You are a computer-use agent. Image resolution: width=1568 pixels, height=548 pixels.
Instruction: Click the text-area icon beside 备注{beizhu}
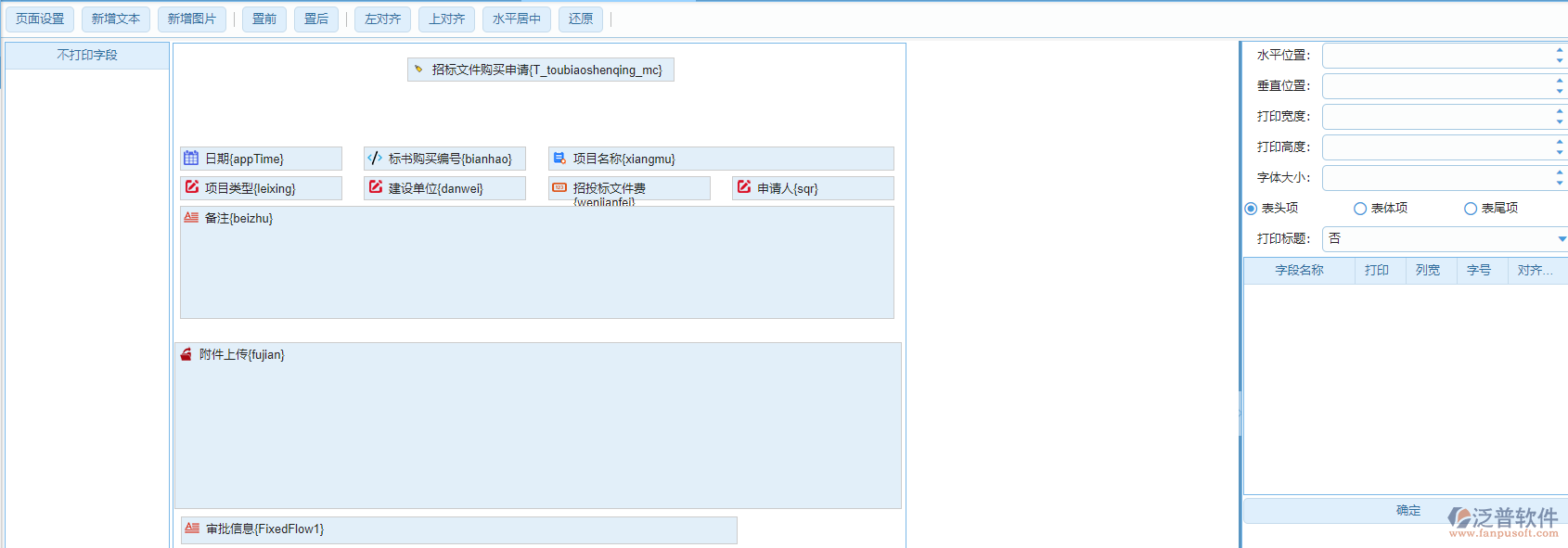coord(191,217)
